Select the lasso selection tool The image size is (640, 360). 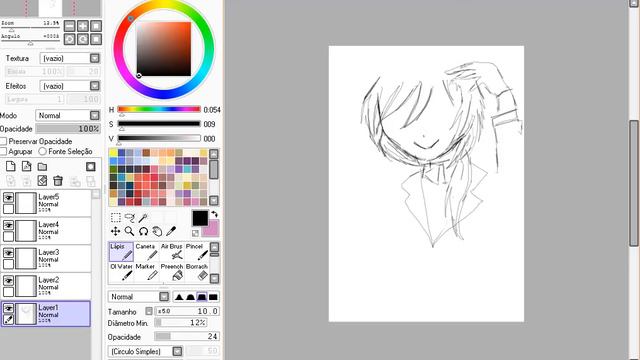130,218
